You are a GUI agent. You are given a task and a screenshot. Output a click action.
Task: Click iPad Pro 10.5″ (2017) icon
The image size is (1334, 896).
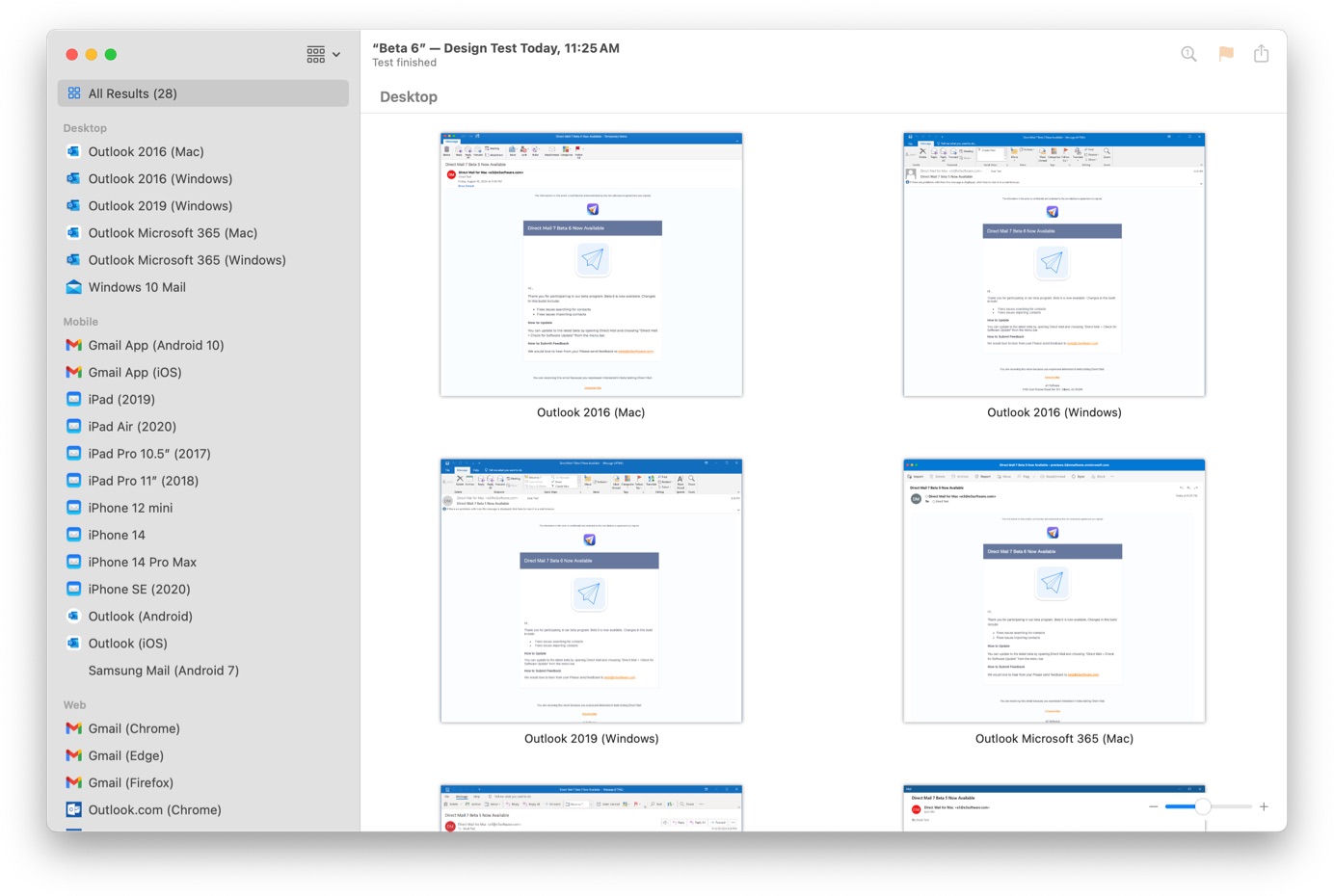[73, 453]
